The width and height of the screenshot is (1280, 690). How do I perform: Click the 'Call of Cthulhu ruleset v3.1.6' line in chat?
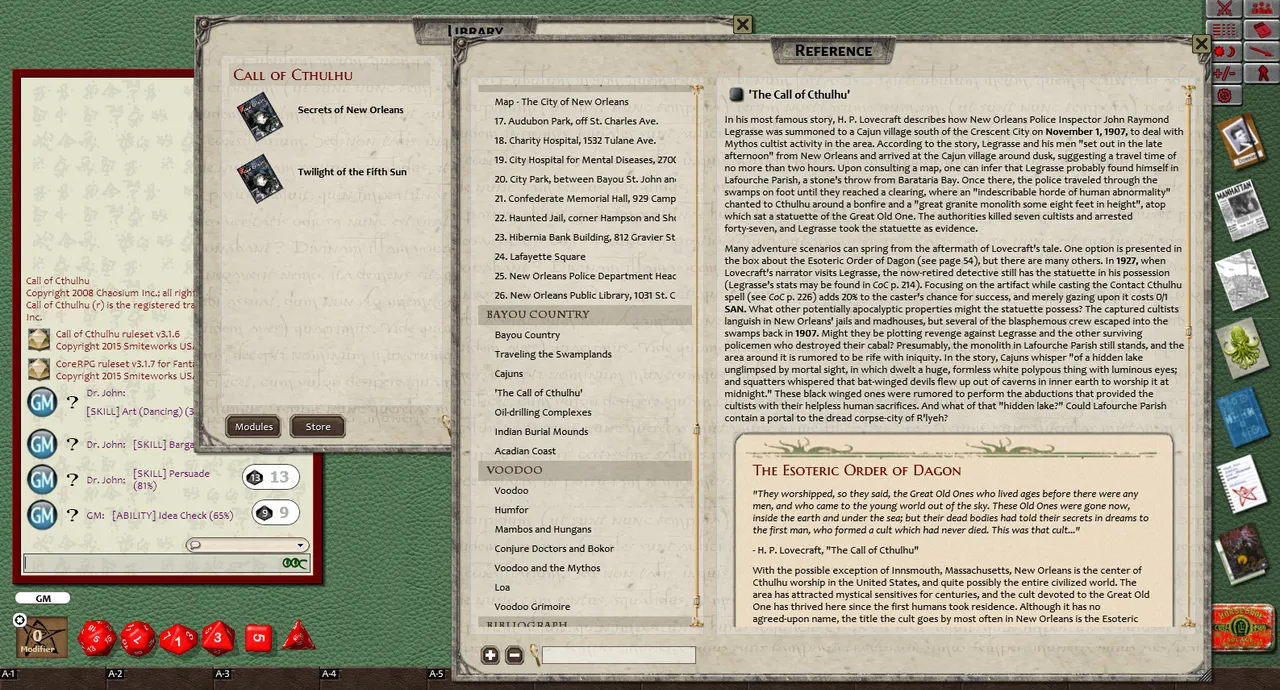(118, 334)
